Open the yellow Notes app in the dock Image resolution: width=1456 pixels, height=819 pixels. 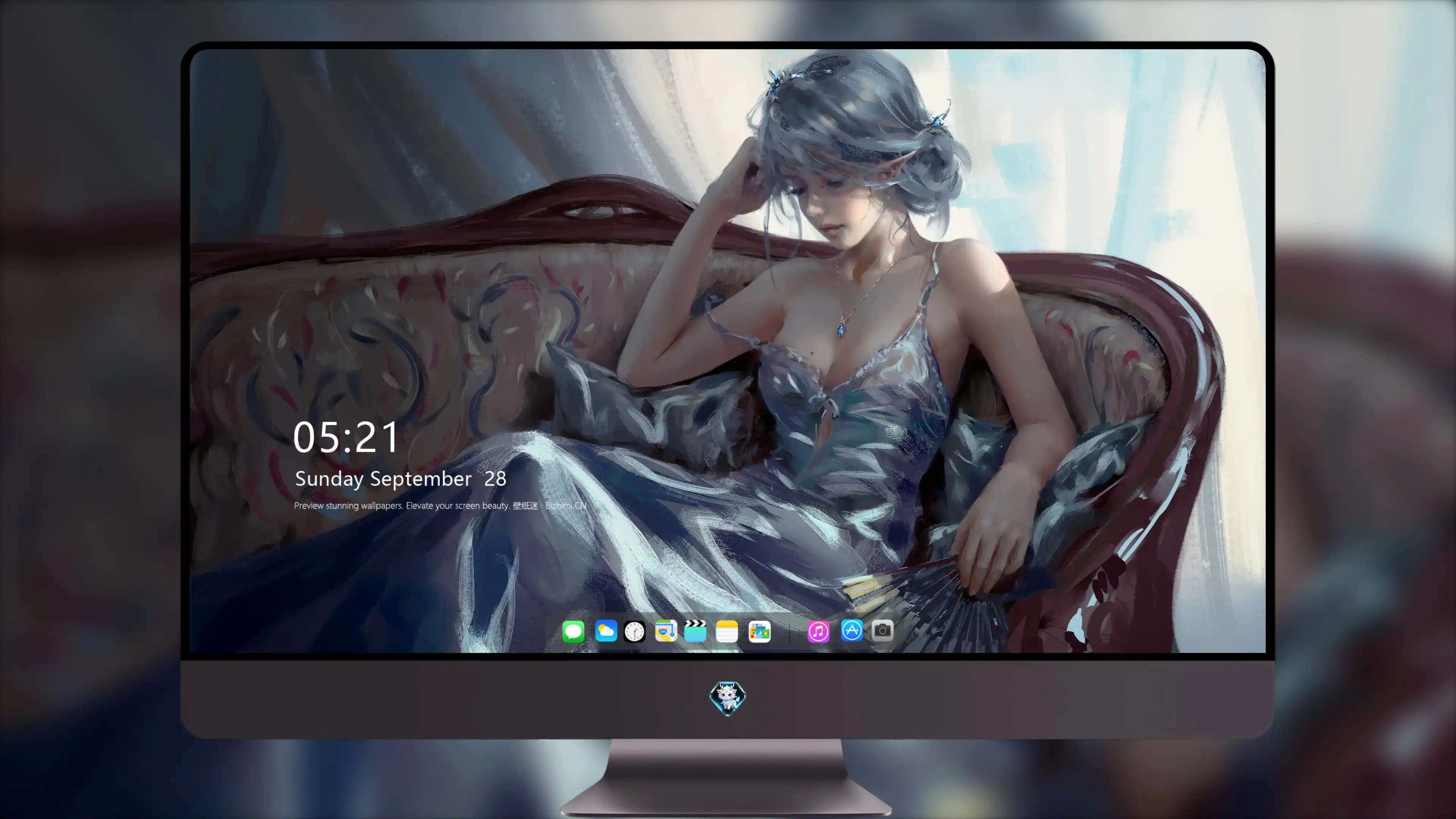[727, 631]
